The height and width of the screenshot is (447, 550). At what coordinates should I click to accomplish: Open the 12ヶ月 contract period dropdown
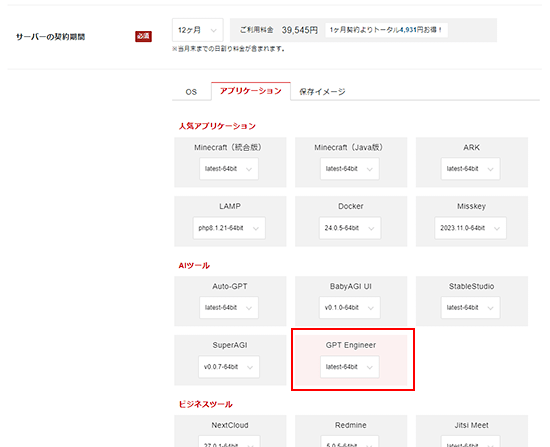coord(197,30)
